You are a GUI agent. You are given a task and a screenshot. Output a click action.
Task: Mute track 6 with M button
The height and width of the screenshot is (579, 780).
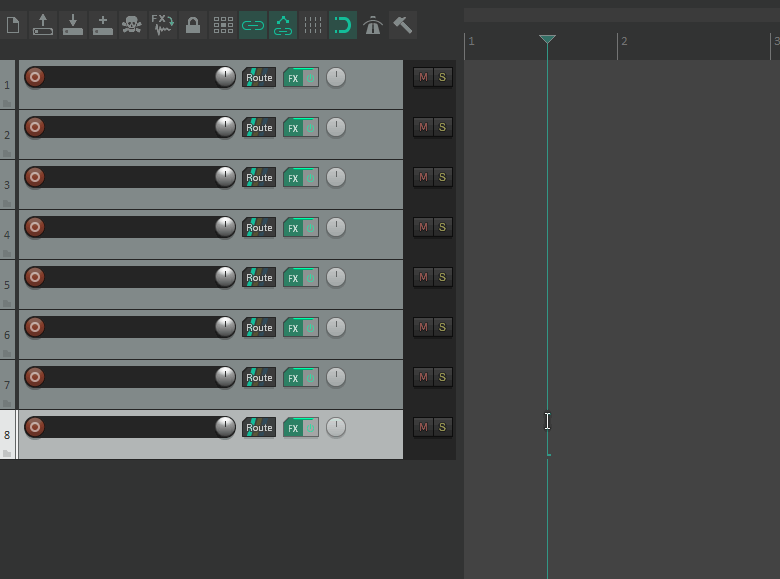coord(423,327)
